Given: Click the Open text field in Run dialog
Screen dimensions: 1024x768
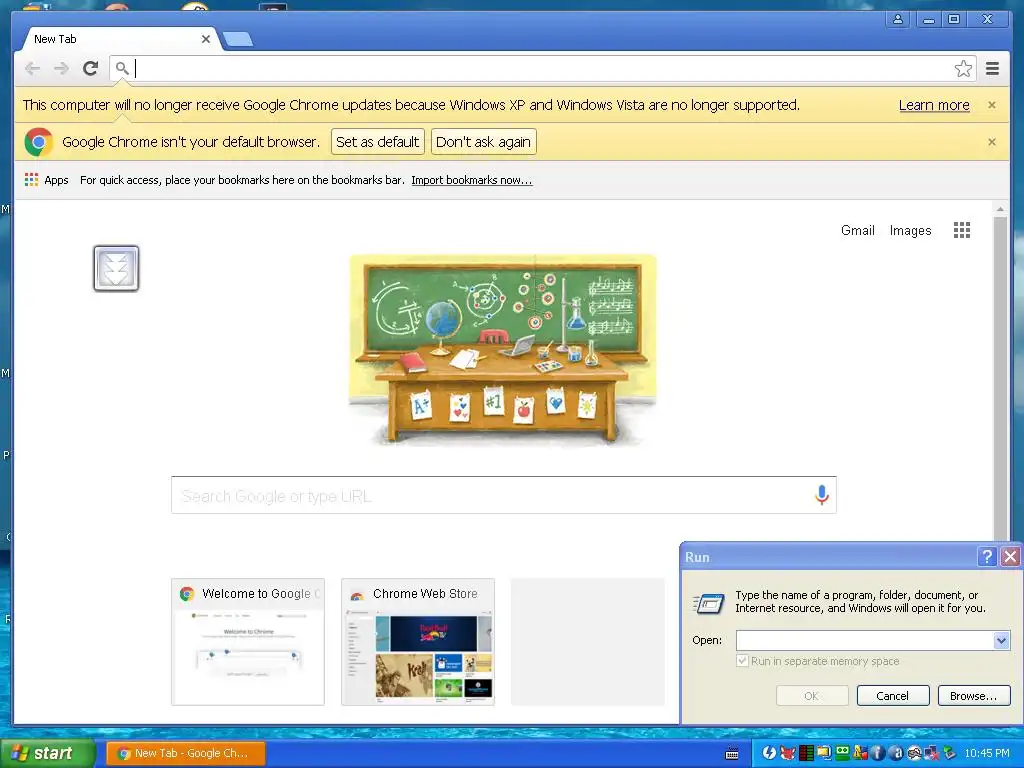Looking at the screenshot, I should (x=865, y=640).
